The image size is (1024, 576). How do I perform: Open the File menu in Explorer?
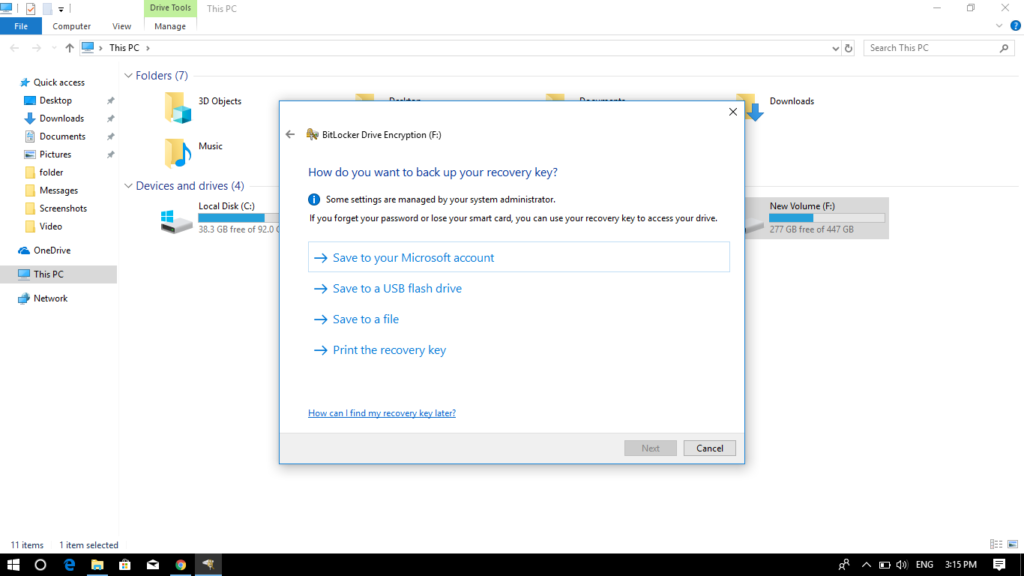tap(21, 26)
